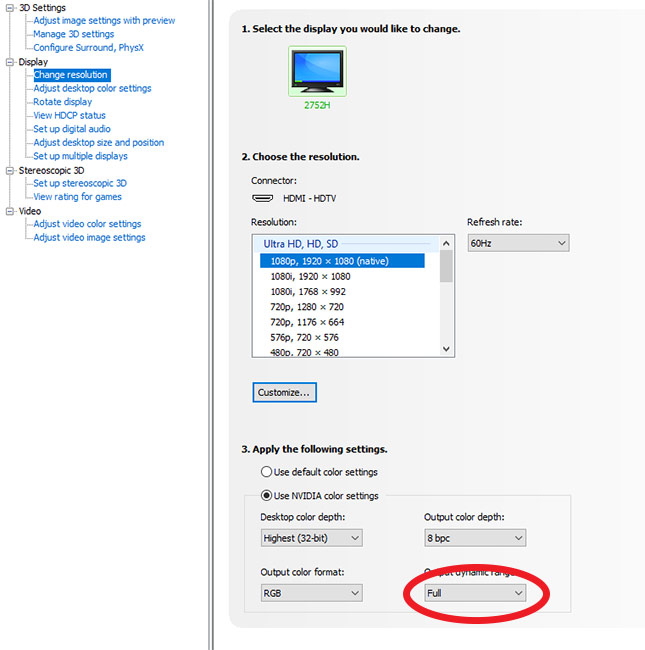645x650 pixels.
Task: Open Rotate display page
Action: tap(63, 102)
